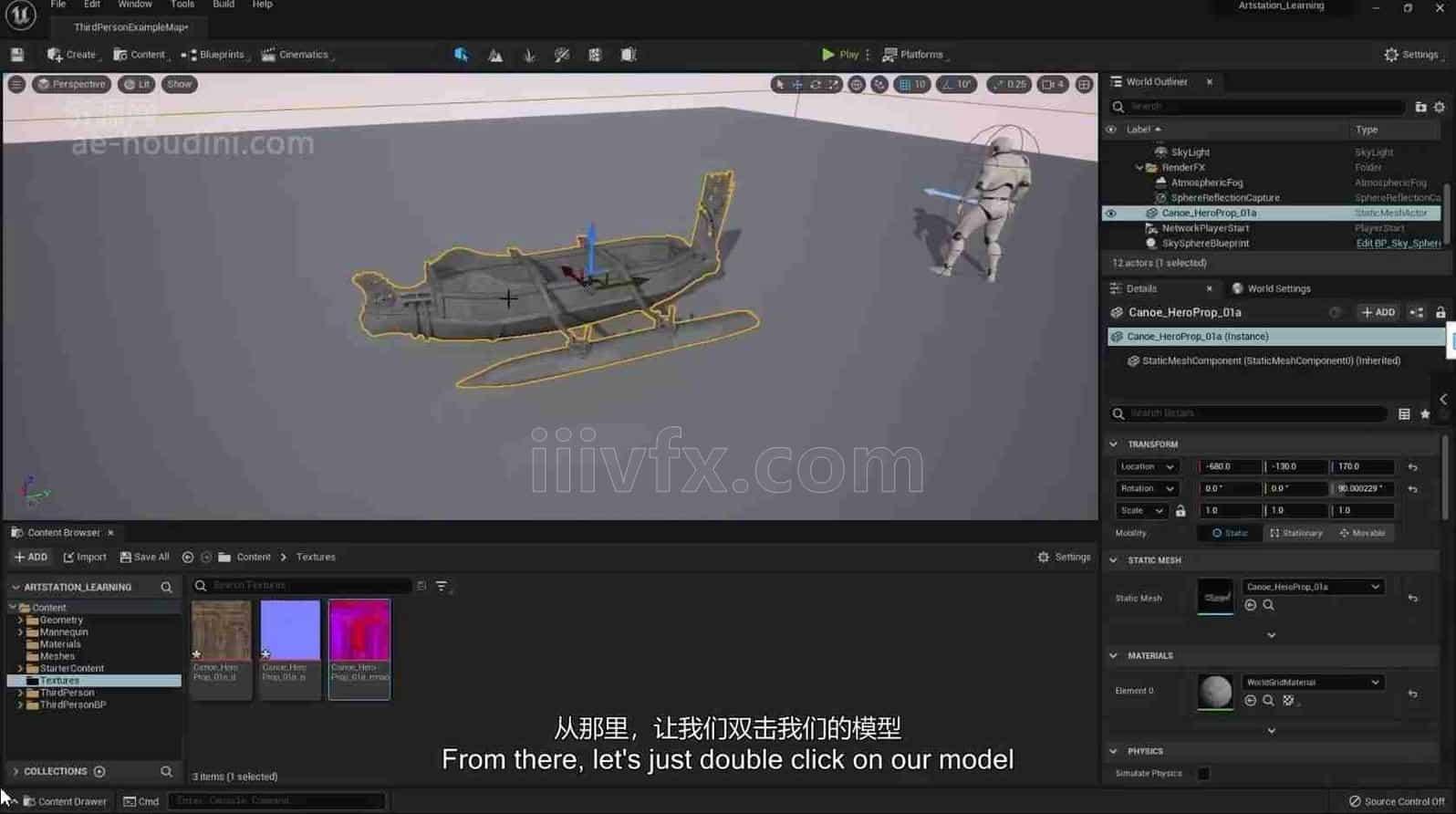Show only favorite properties star icon
Viewport: 1456px width, 814px height.
pyautogui.click(x=1425, y=413)
